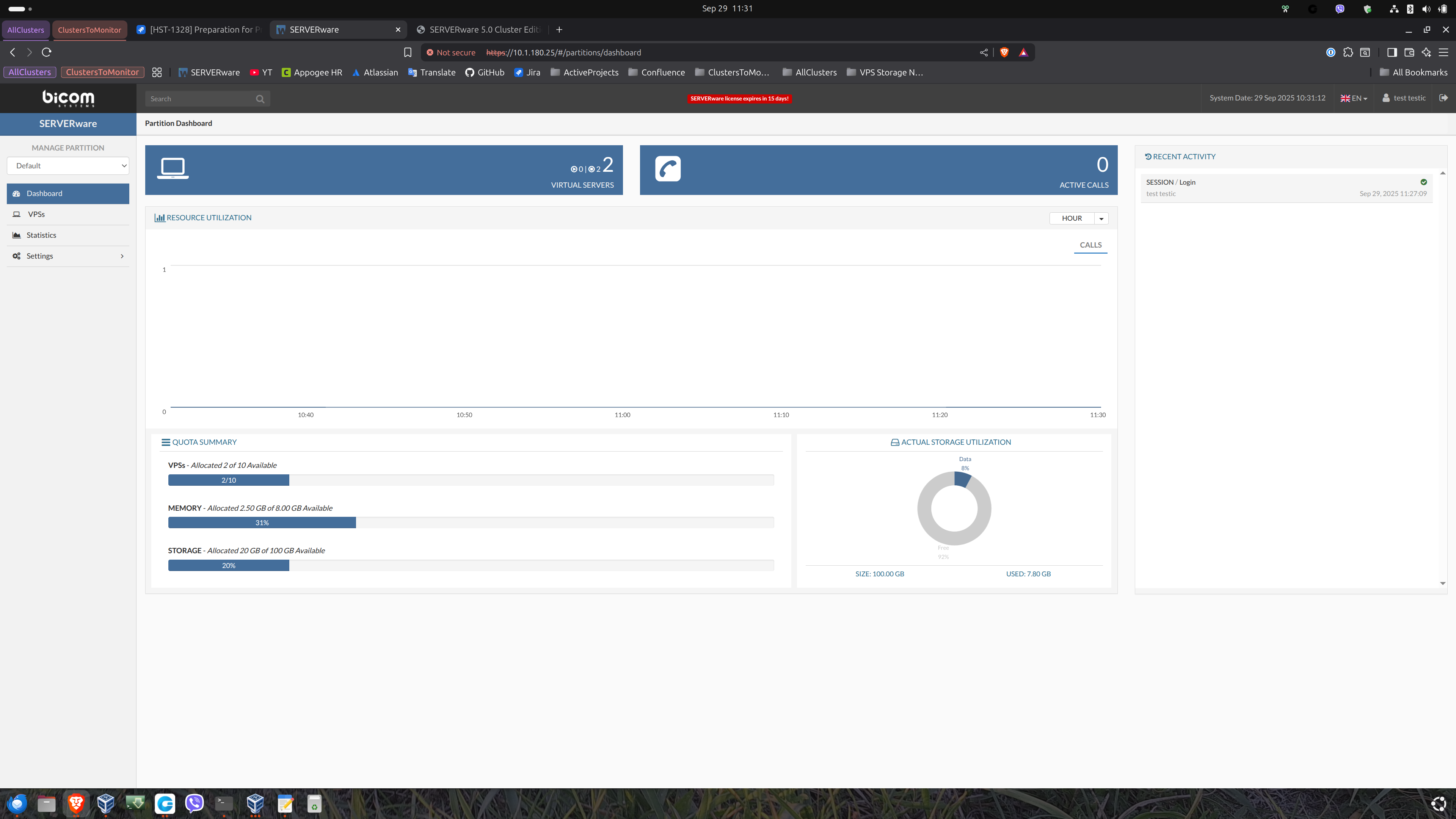Bookmark this page icon
1456x819 pixels.
coord(408,52)
